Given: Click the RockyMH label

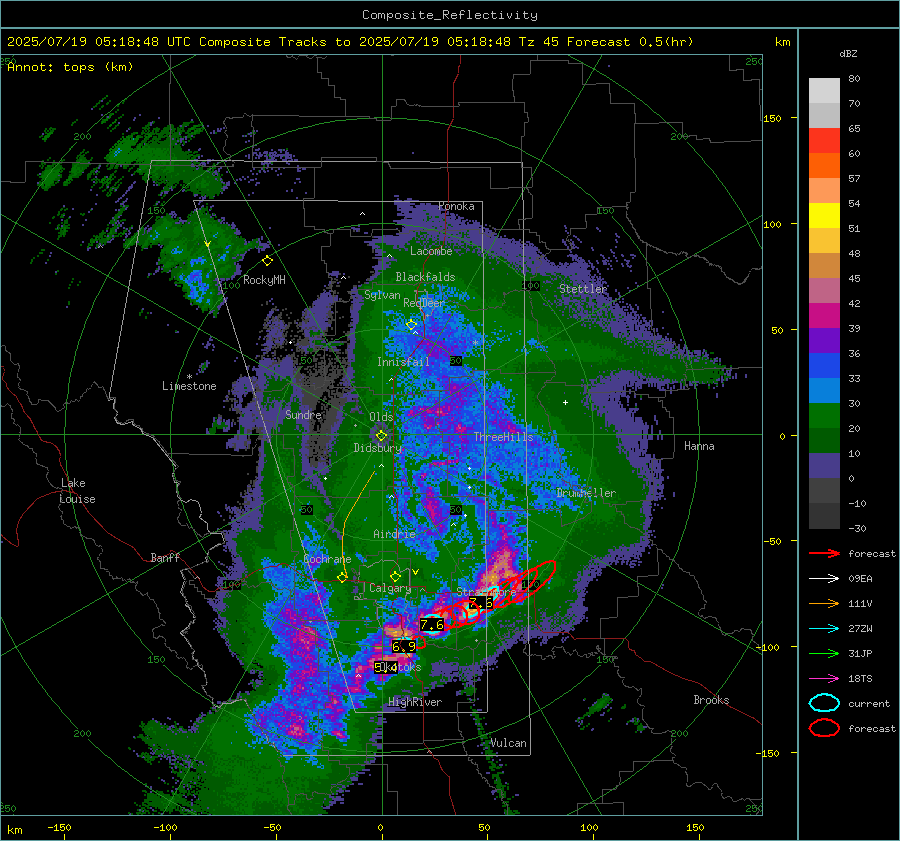Looking at the screenshot, I should 264,280.
